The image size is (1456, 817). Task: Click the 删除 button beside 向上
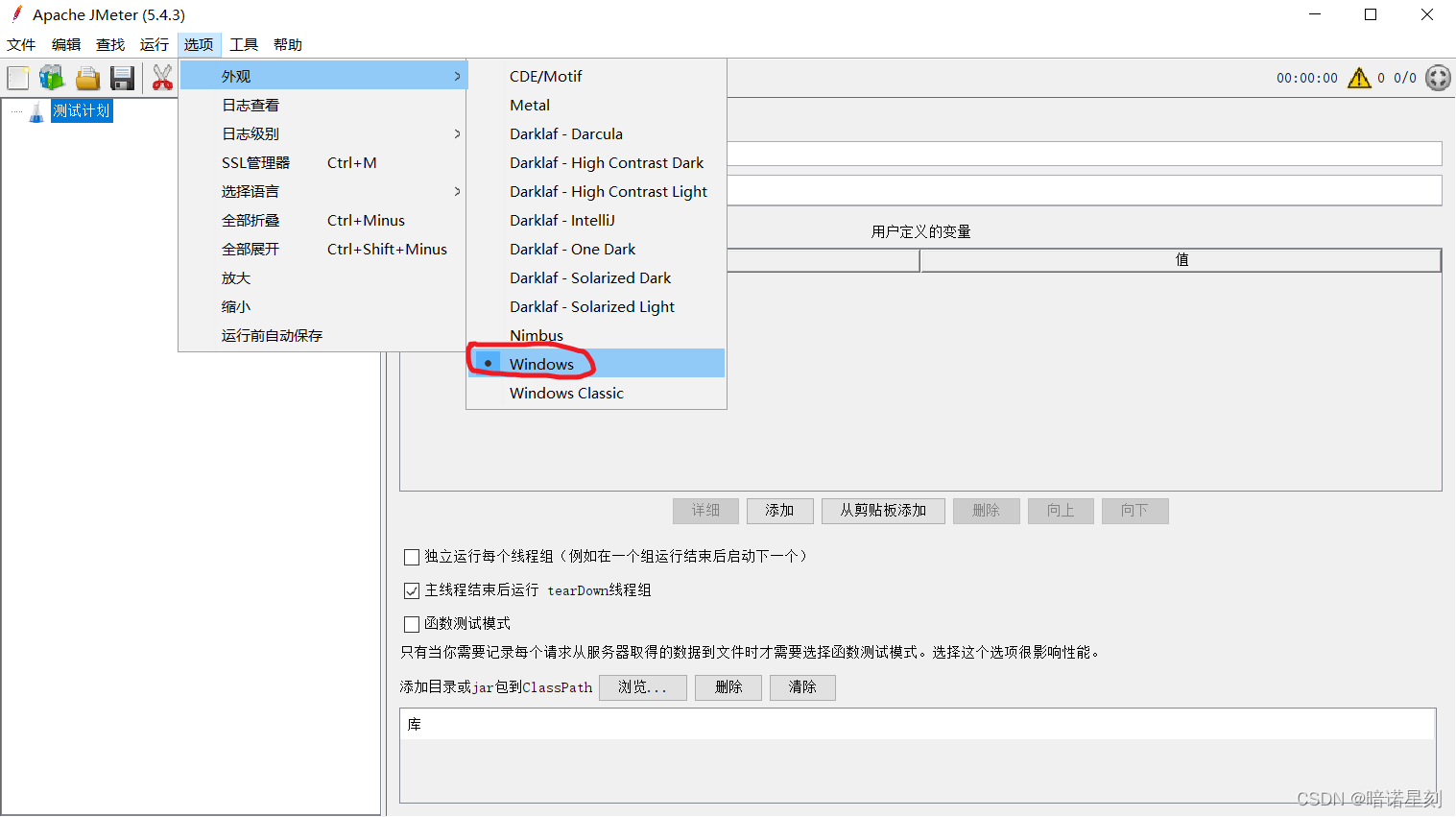986,511
